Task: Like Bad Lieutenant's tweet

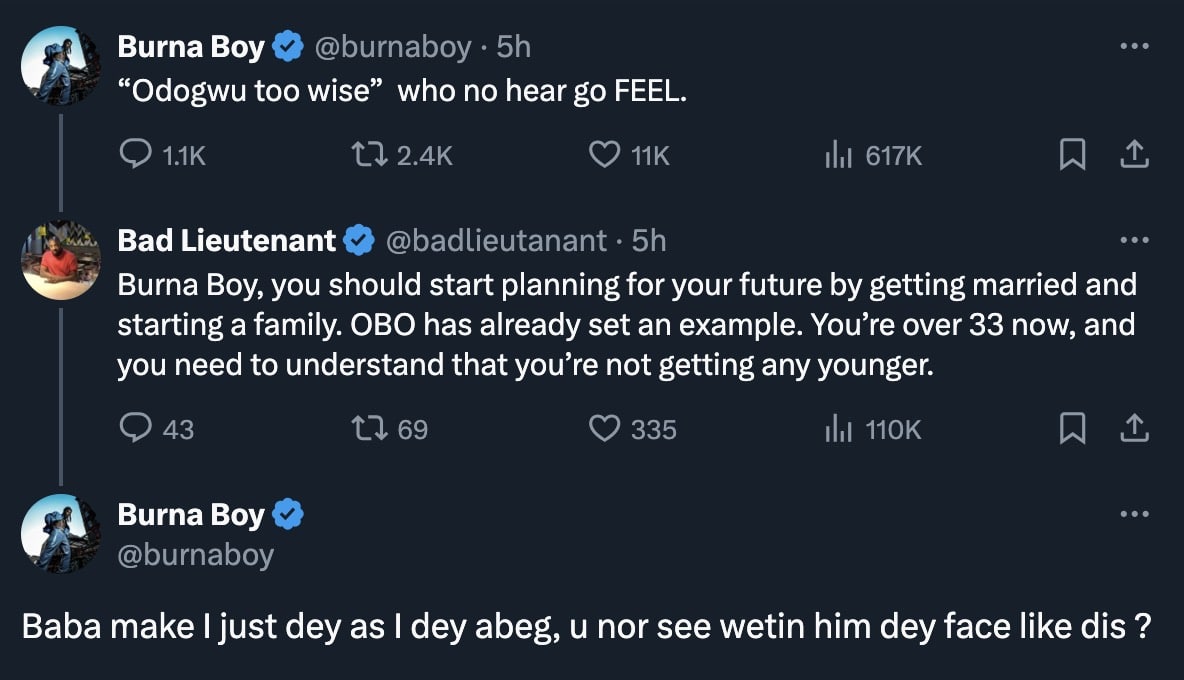Action: coord(604,429)
